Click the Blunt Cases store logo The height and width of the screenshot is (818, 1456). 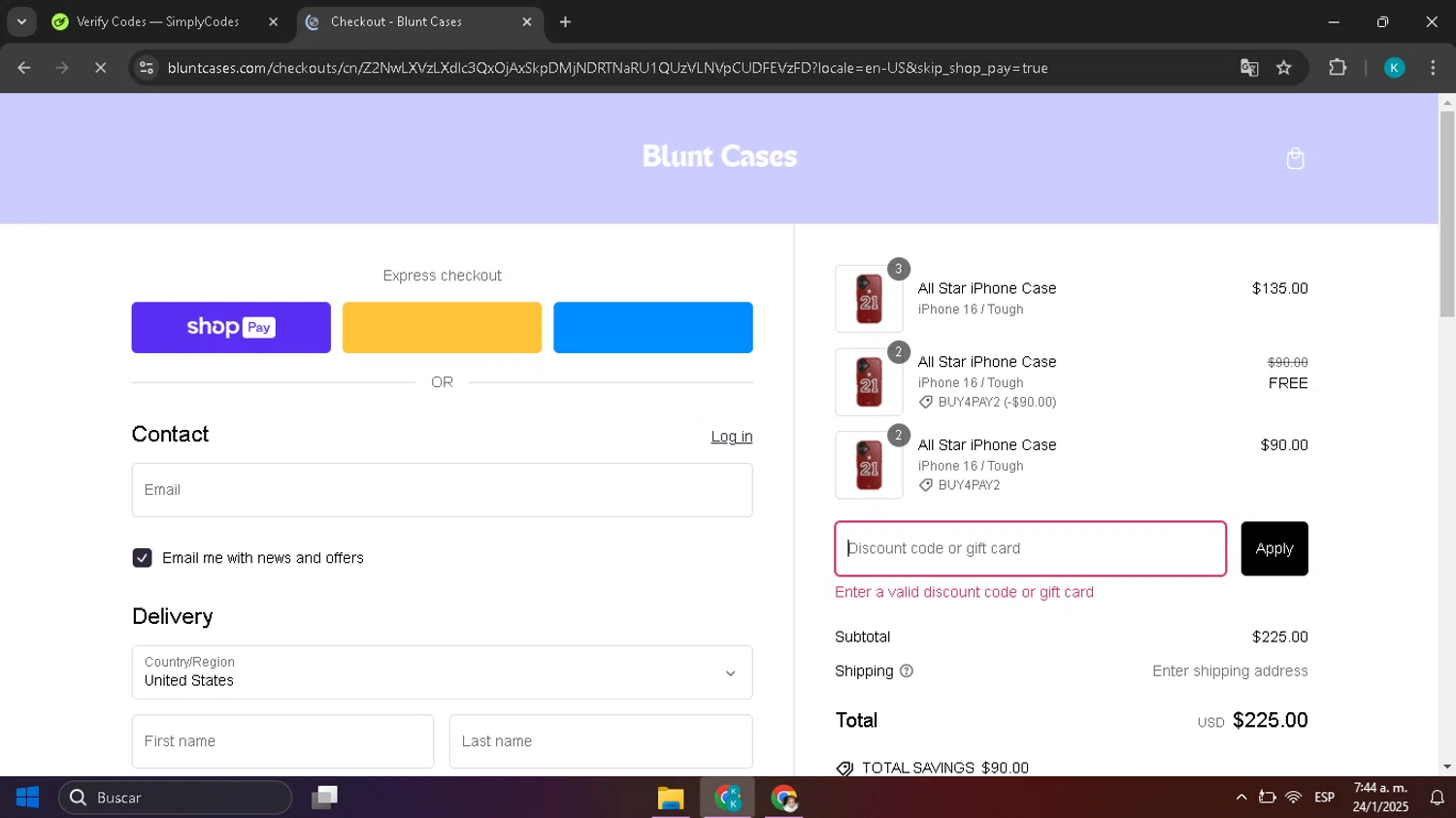coord(719,156)
